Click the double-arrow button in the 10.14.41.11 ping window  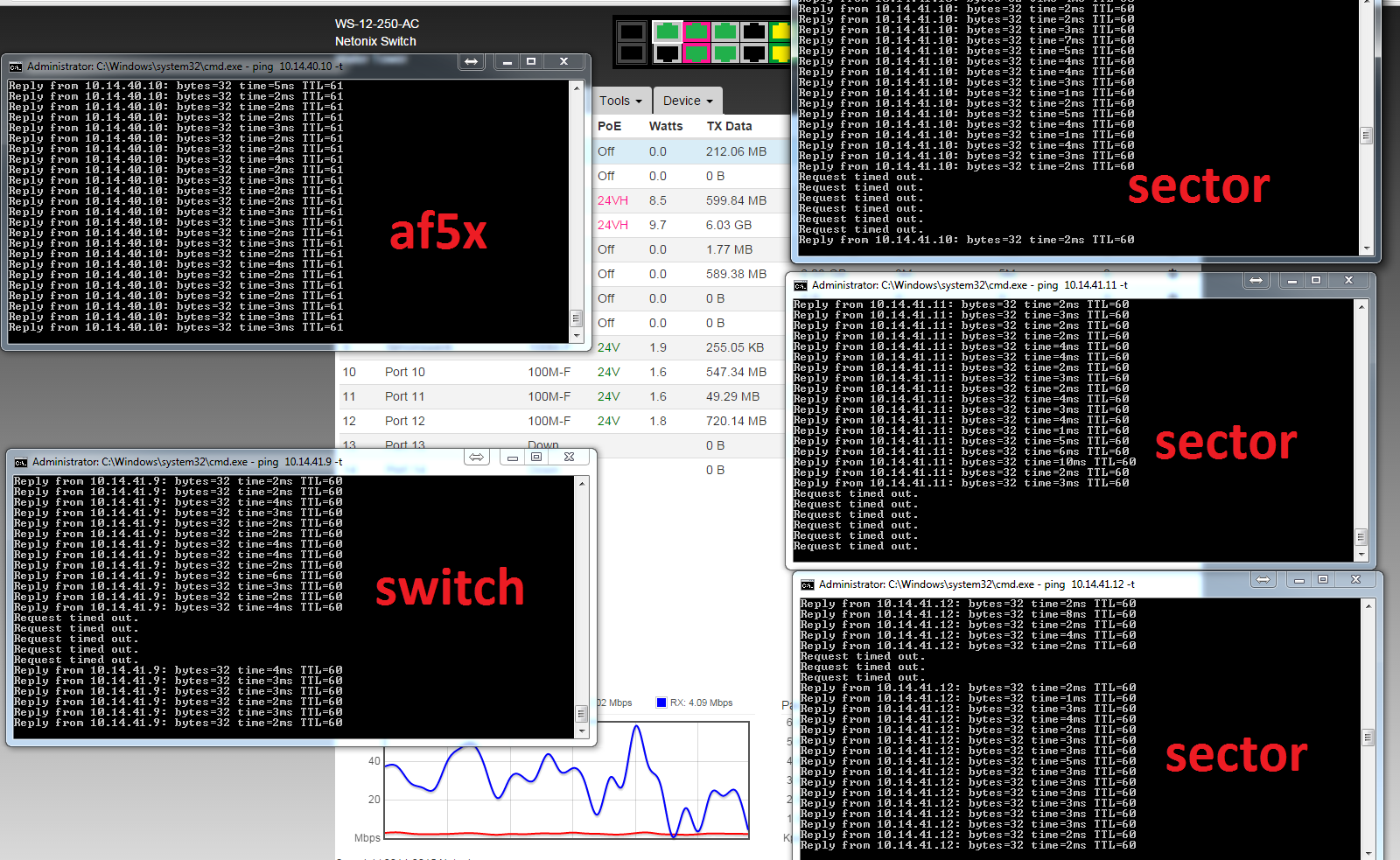coord(1256,281)
